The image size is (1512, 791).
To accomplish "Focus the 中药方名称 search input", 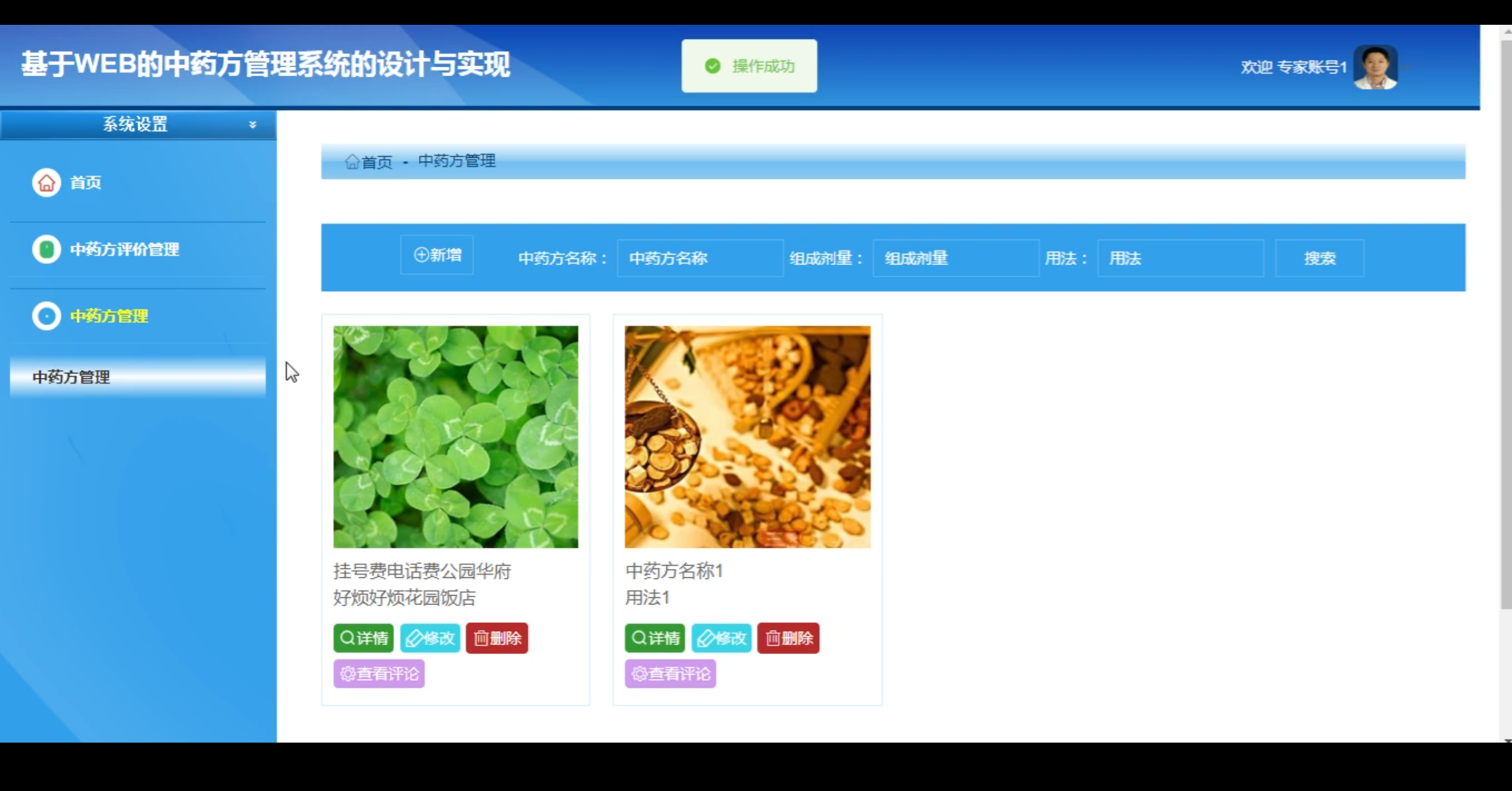I will (x=699, y=258).
